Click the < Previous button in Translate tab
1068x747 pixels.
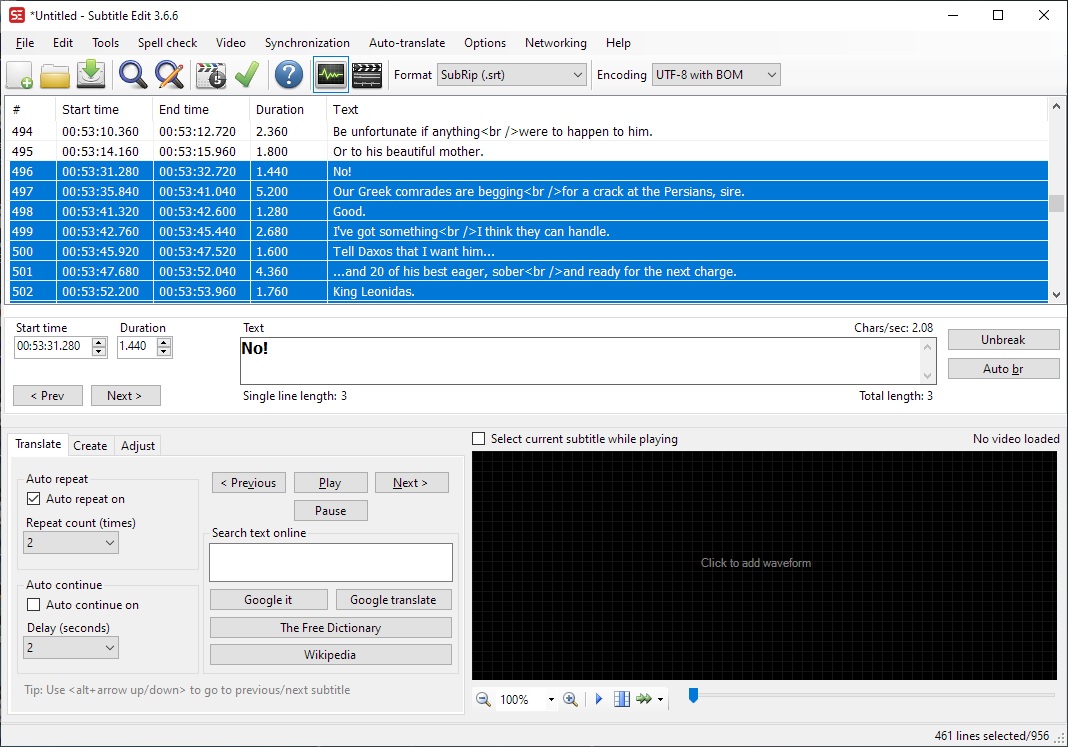pos(249,483)
